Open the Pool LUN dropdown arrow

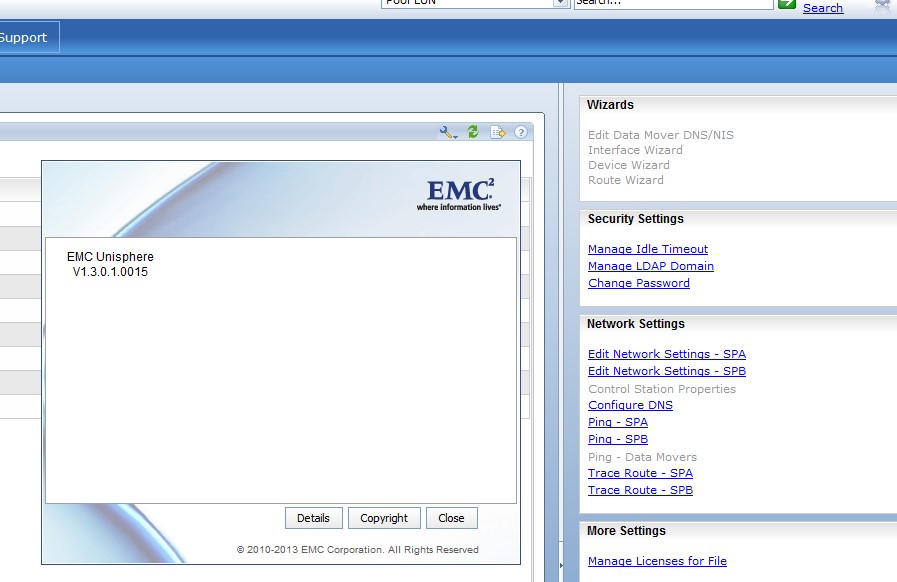tap(561, 3)
